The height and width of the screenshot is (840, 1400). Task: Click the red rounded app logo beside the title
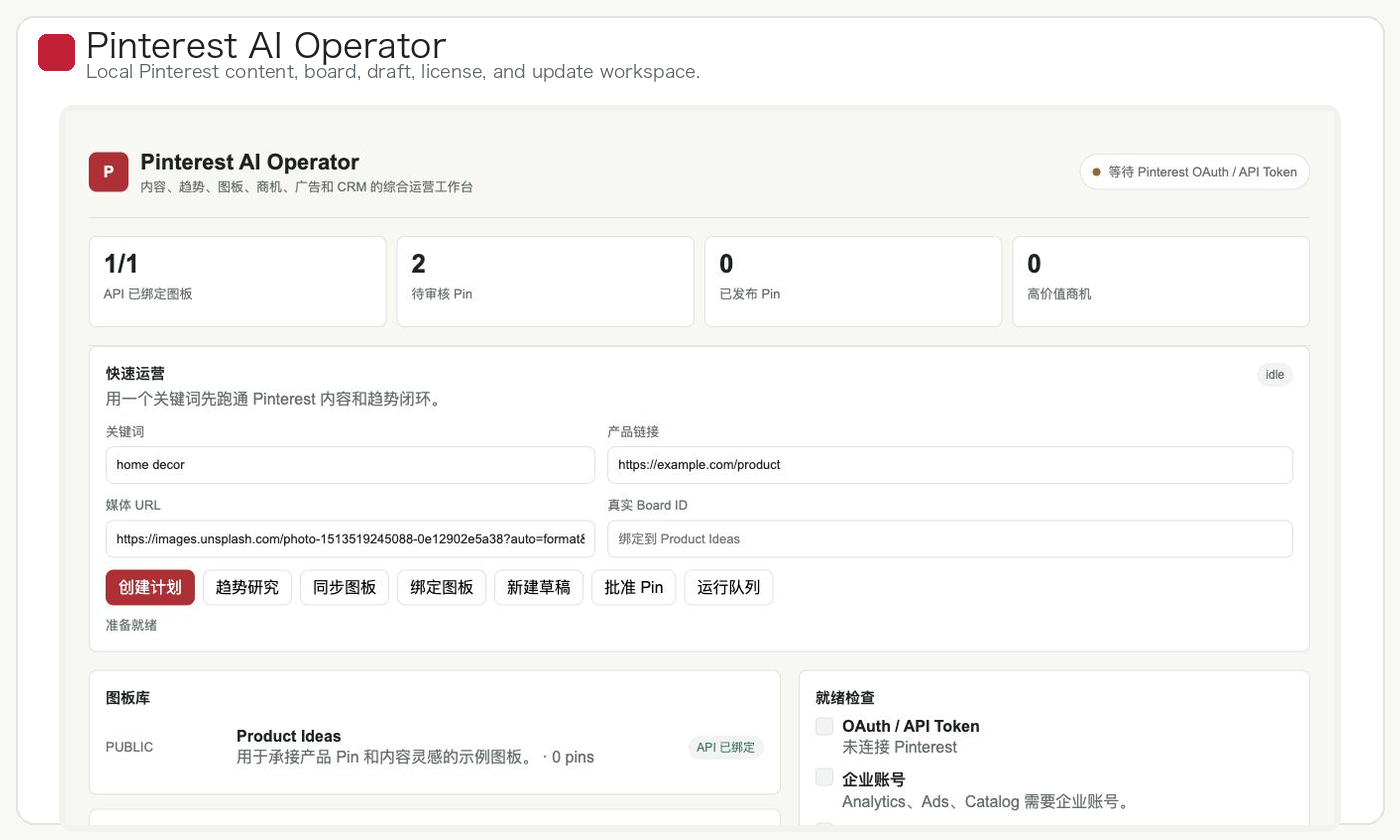click(x=56, y=53)
